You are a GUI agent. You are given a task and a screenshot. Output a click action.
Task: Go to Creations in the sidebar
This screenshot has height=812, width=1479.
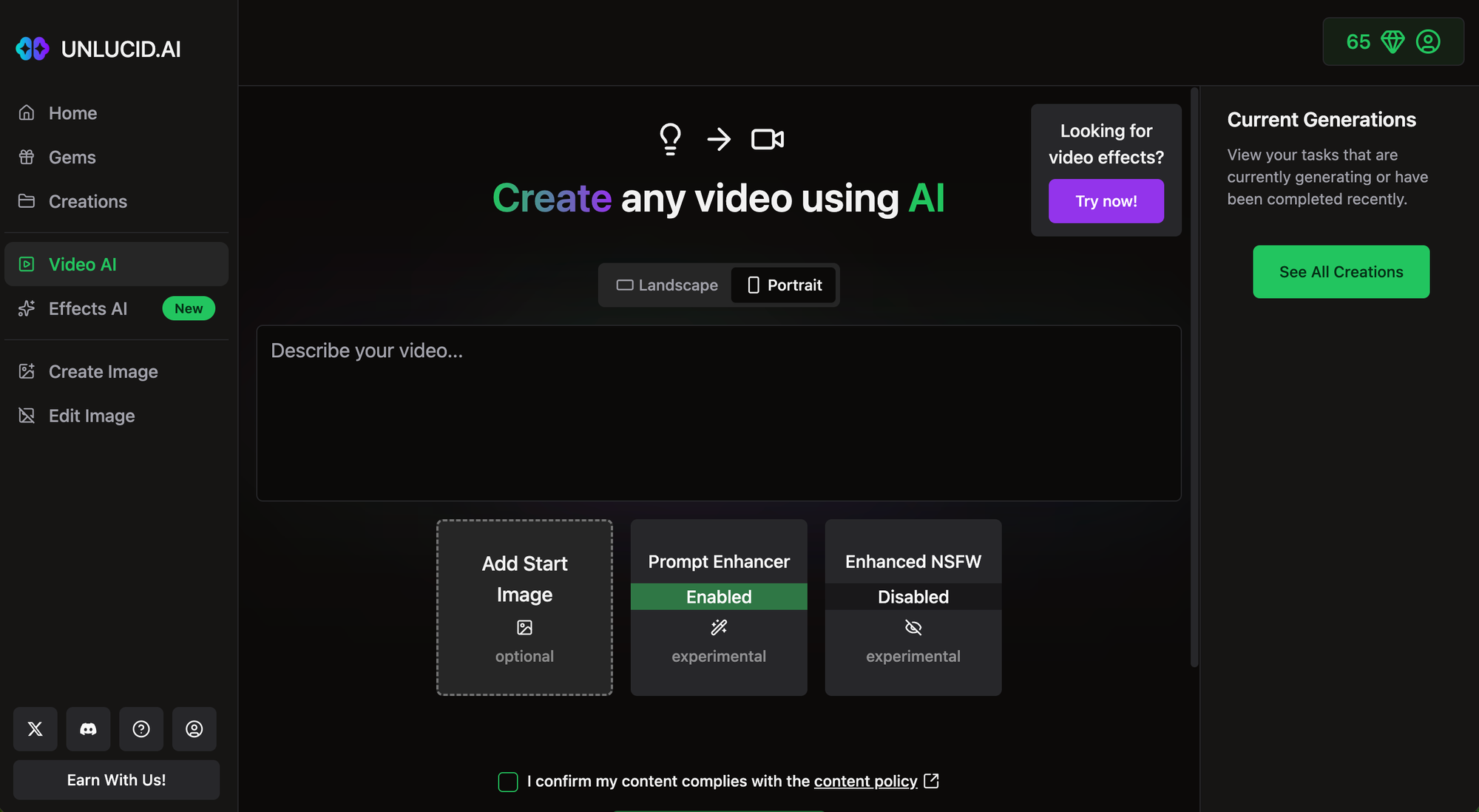pyautogui.click(x=87, y=201)
